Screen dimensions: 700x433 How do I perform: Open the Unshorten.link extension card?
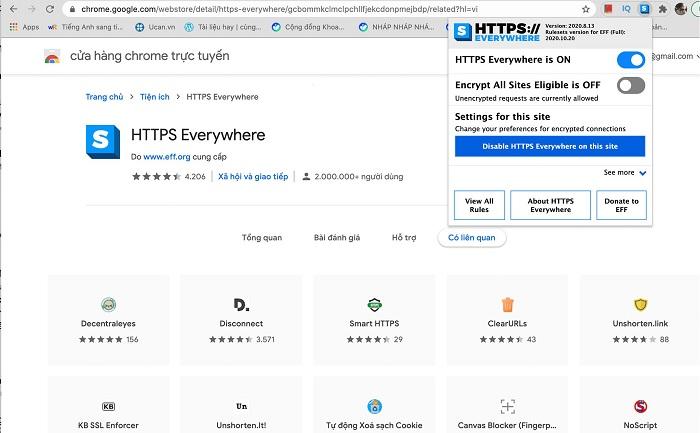tap(640, 320)
